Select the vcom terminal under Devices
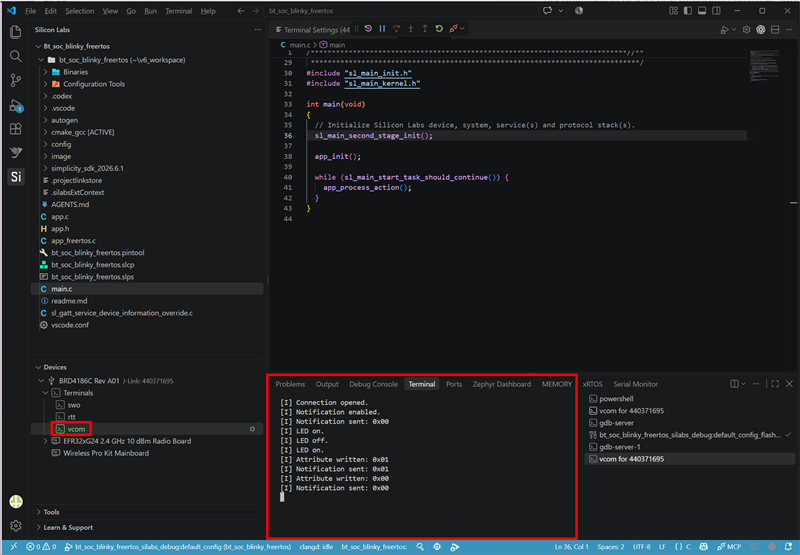 tap(76, 429)
